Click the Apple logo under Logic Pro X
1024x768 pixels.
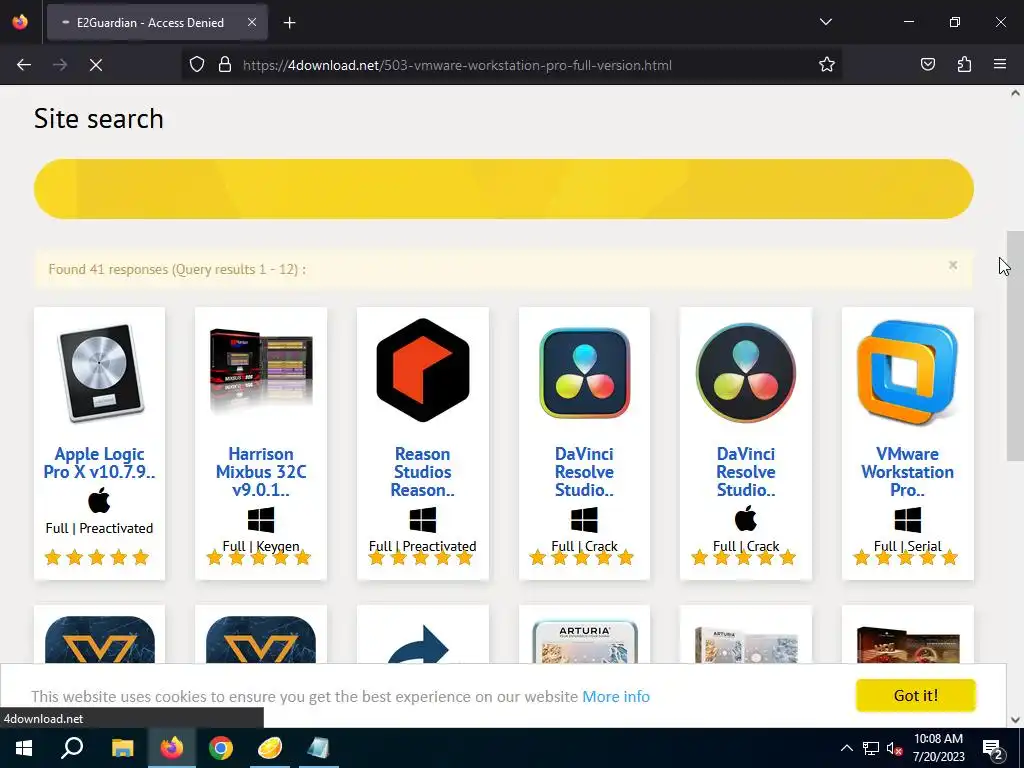tap(99, 501)
